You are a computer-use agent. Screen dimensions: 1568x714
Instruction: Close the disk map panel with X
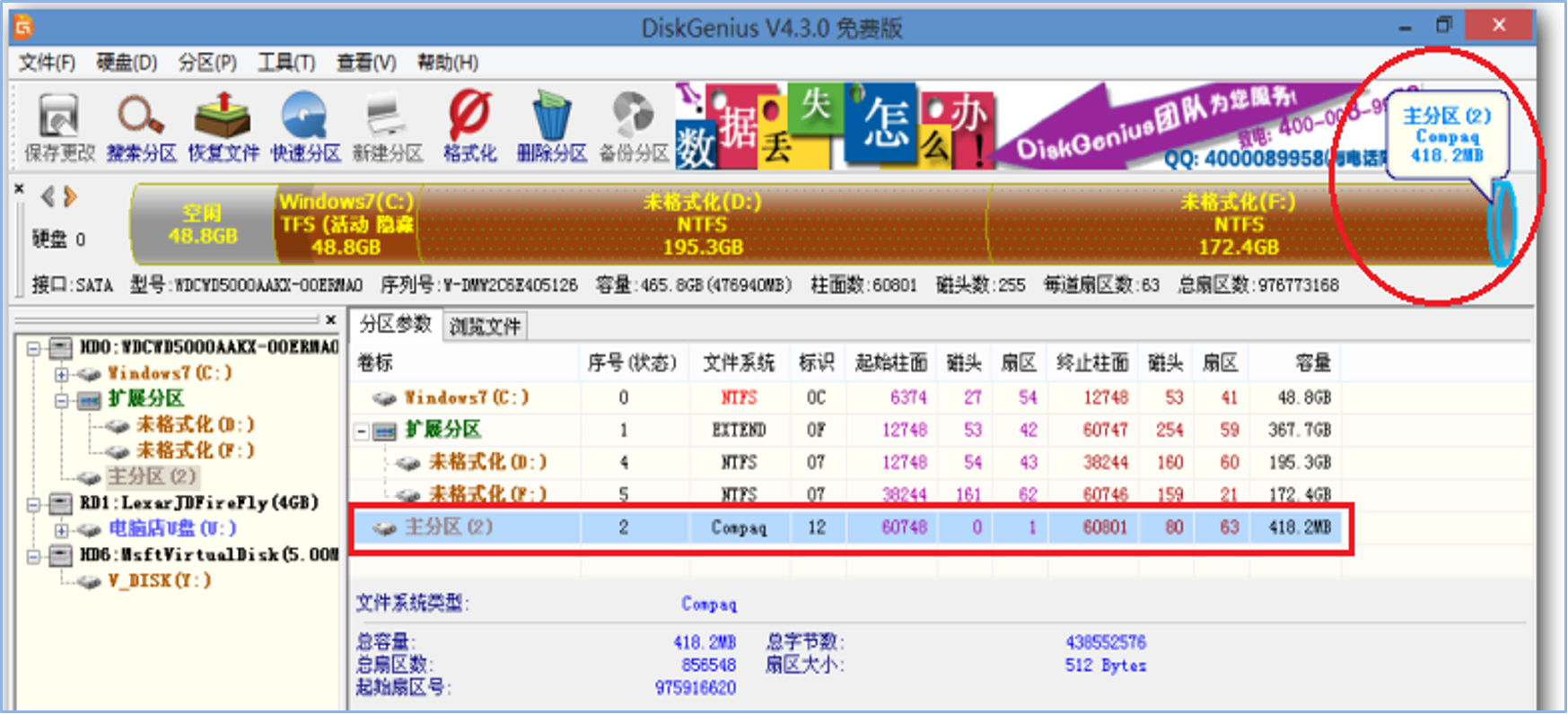click(19, 189)
